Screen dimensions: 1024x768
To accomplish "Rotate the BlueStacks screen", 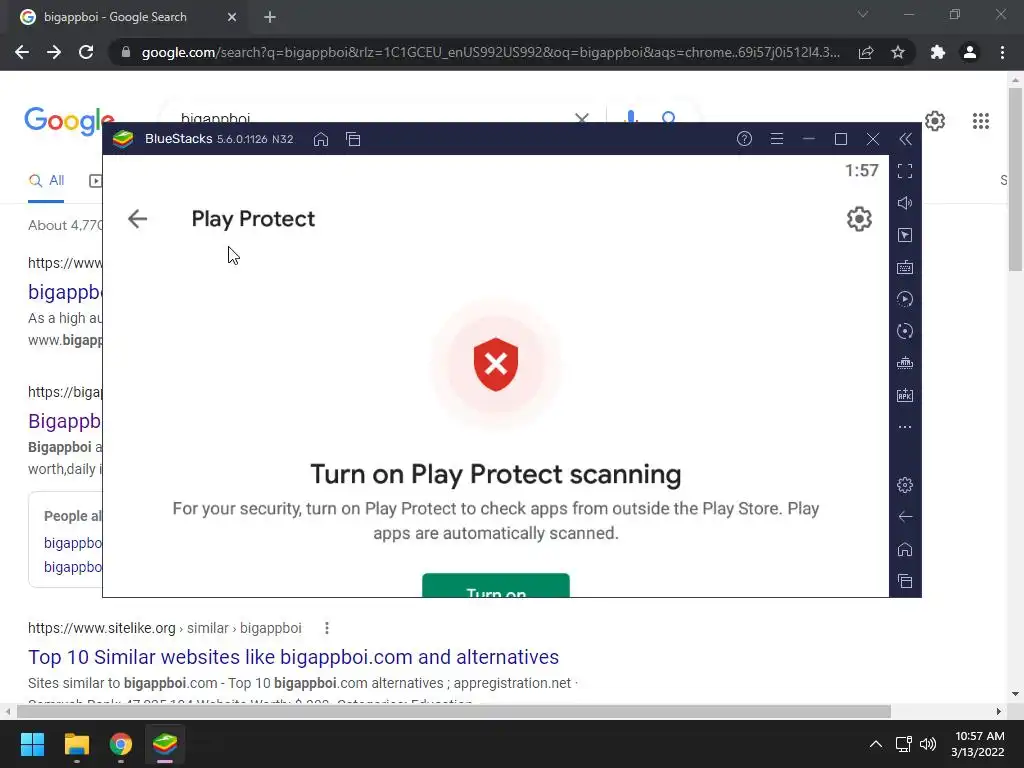I will tap(904, 331).
